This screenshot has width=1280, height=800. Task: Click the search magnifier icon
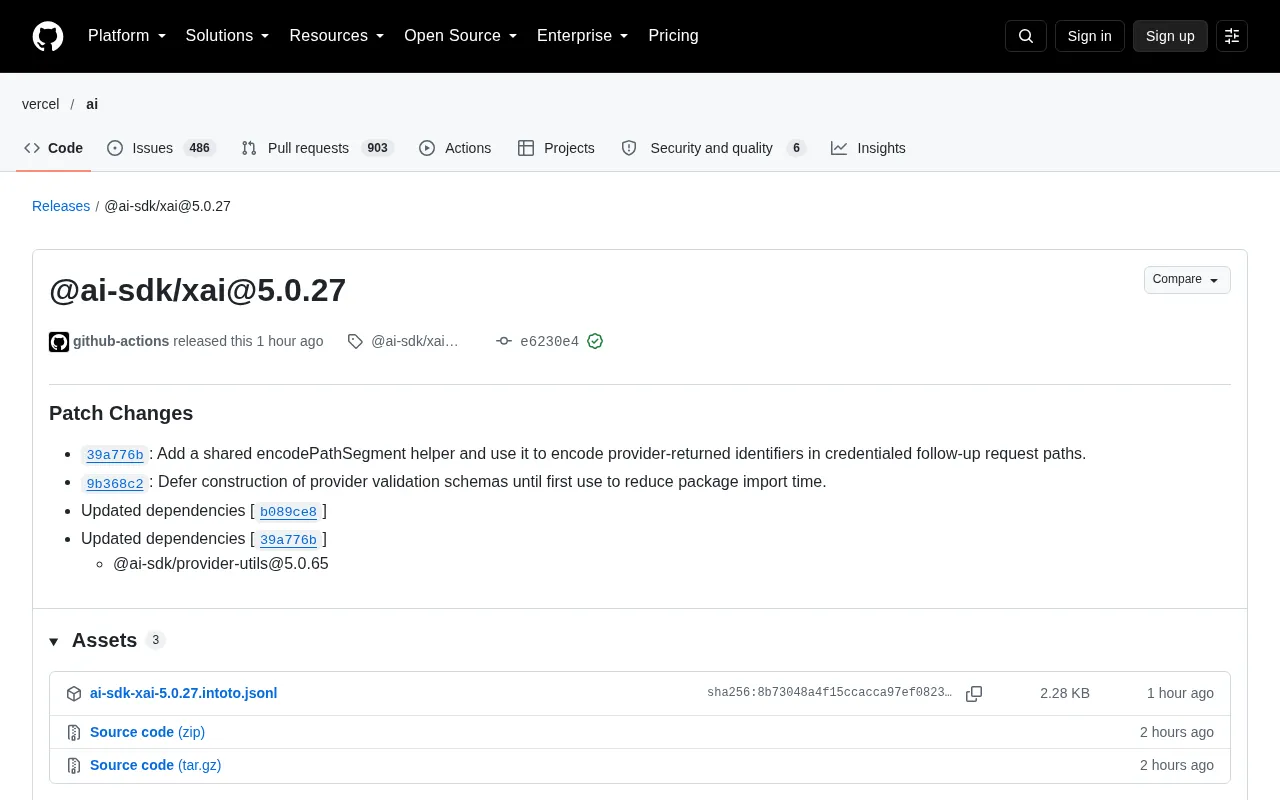(1026, 36)
